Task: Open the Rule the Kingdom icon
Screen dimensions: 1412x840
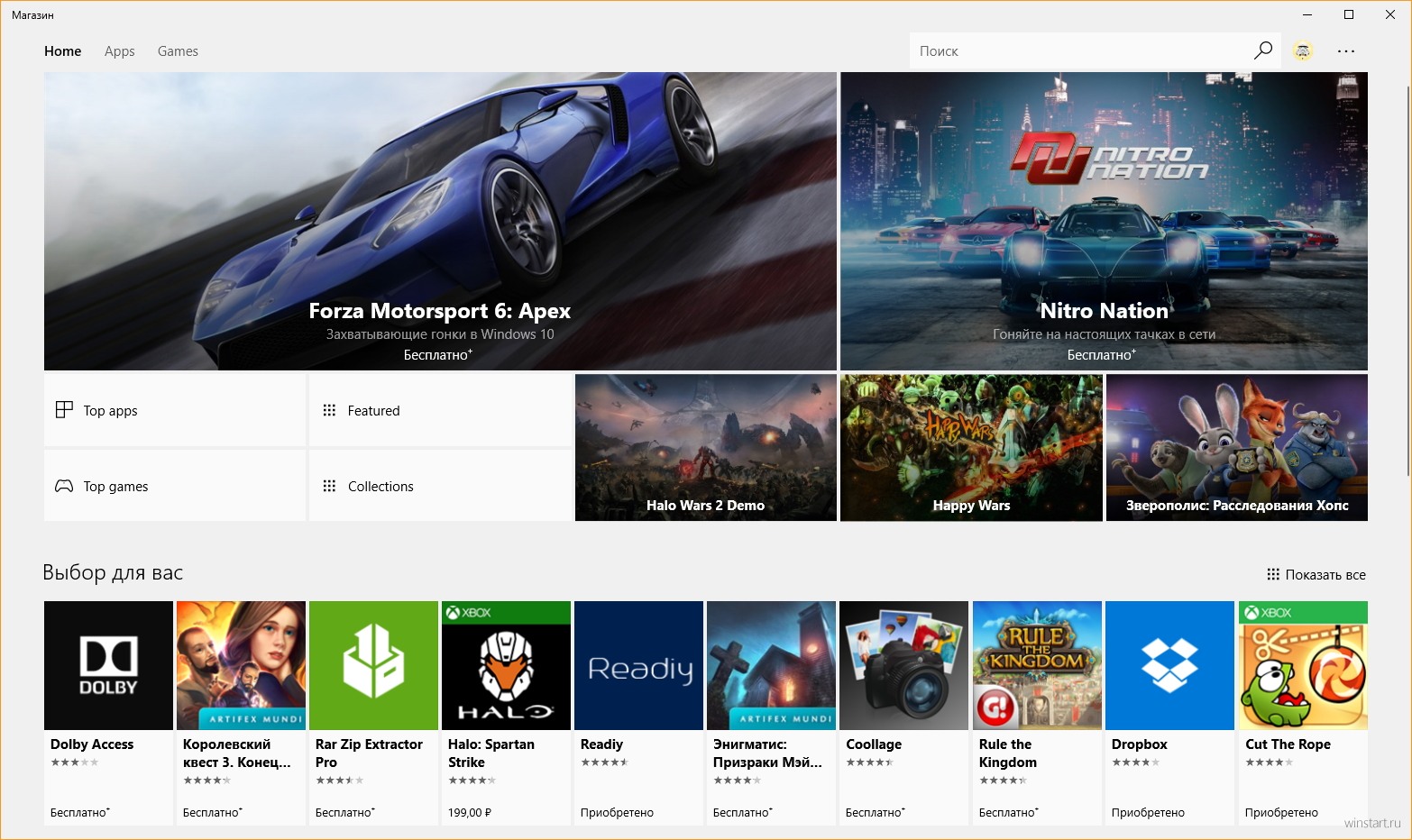Action: tap(1037, 665)
